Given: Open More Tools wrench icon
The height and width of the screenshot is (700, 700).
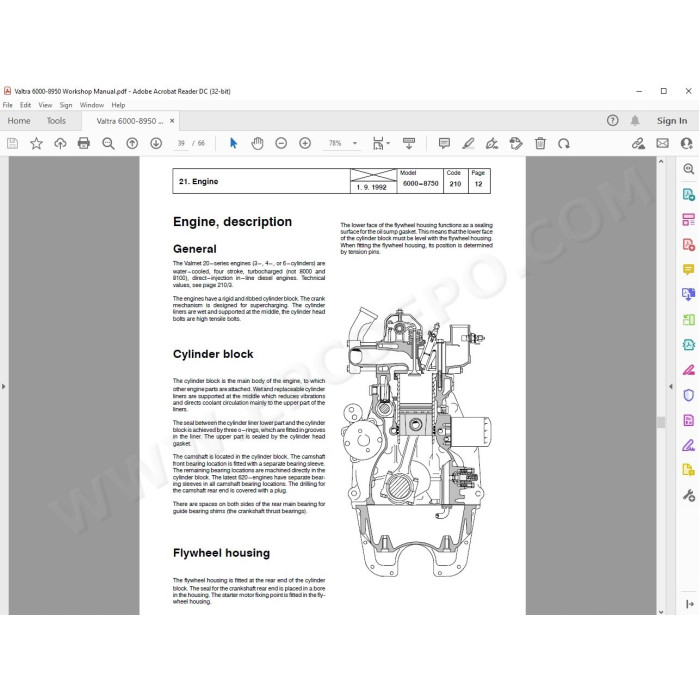Looking at the screenshot, I should pyautogui.click(x=688, y=495).
